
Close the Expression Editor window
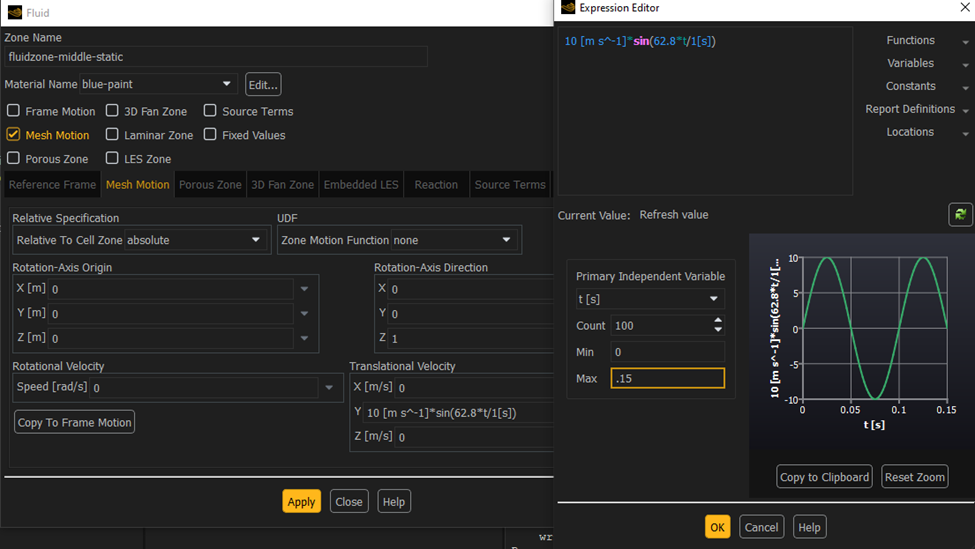(964, 7)
